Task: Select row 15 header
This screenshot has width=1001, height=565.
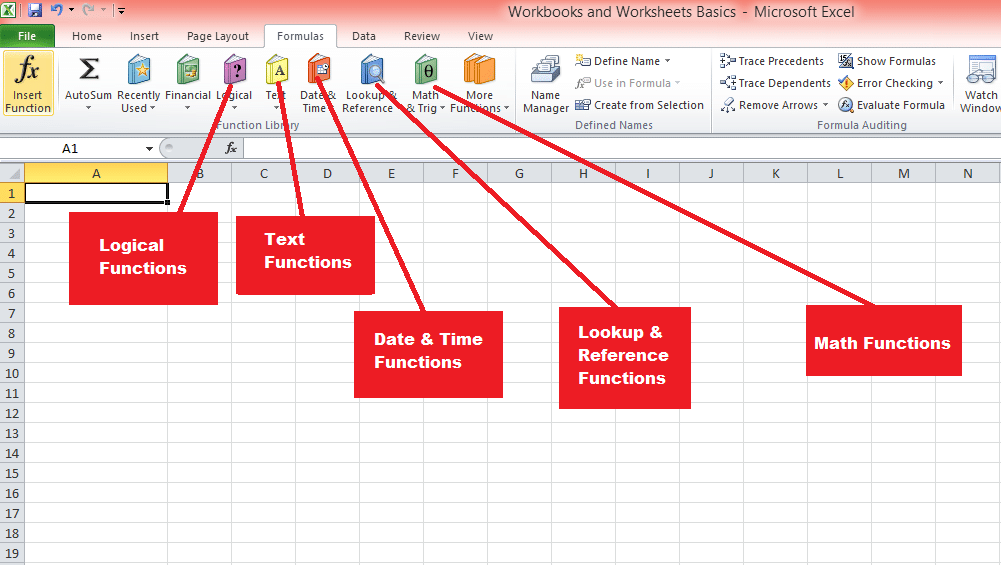Action: click(x=12, y=473)
